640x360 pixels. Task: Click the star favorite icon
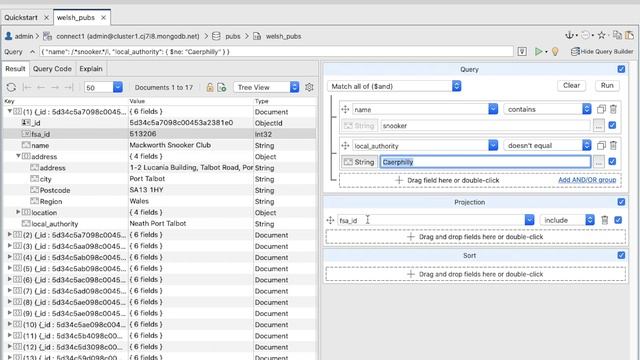(x=601, y=36)
